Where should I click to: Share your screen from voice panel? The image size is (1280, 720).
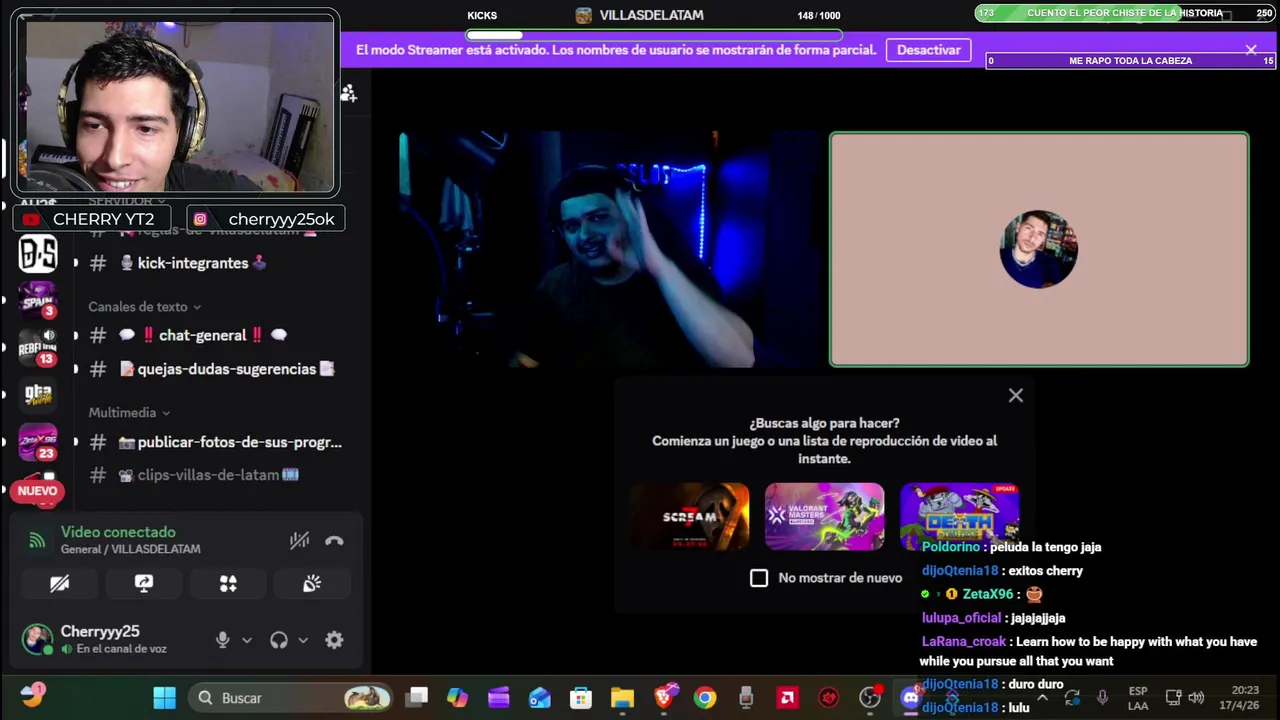(x=144, y=584)
